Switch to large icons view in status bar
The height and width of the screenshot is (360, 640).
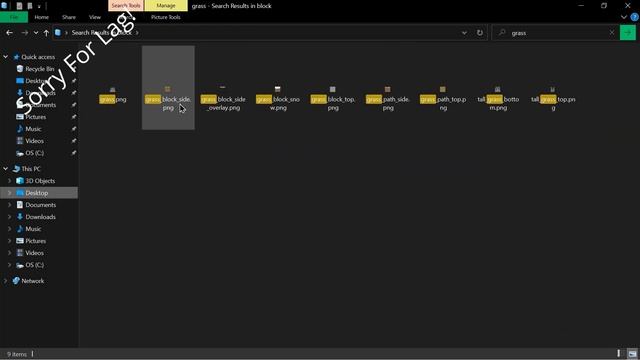(x=632, y=353)
